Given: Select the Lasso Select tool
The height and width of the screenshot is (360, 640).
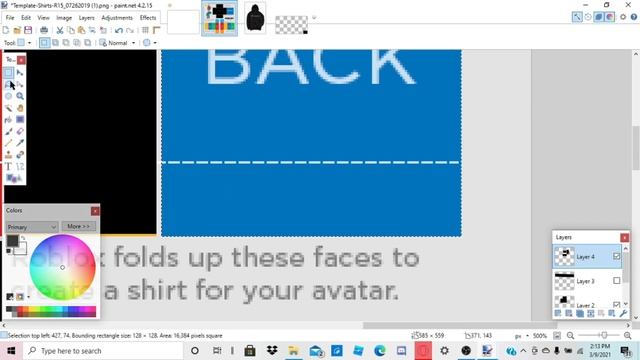Looking at the screenshot, I should [9, 84].
